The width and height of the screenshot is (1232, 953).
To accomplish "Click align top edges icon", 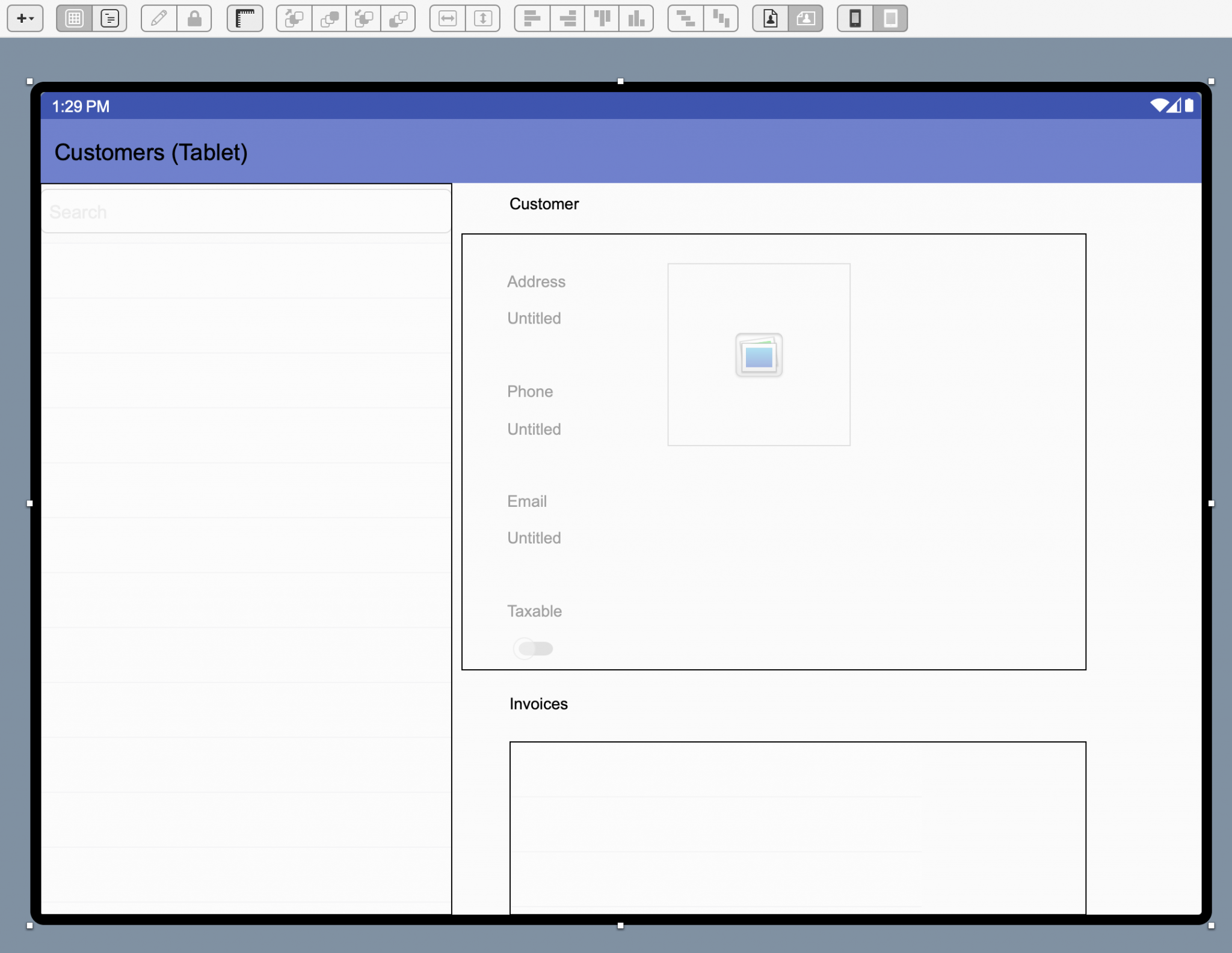I will click(x=602, y=19).
